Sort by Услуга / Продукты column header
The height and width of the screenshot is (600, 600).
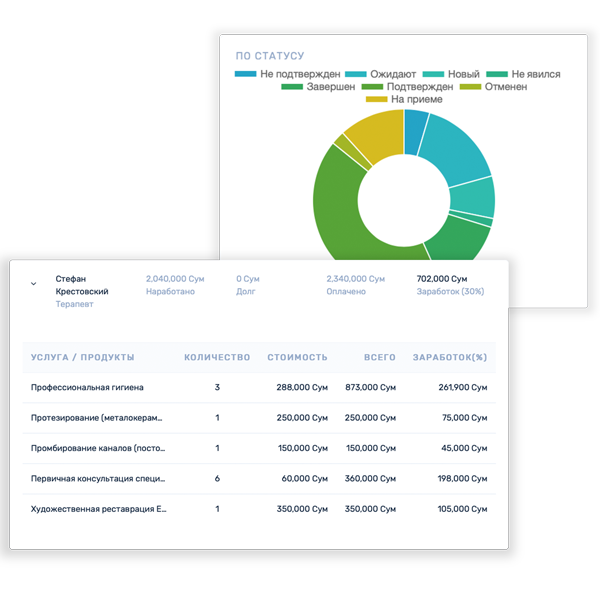pos(82,357)
